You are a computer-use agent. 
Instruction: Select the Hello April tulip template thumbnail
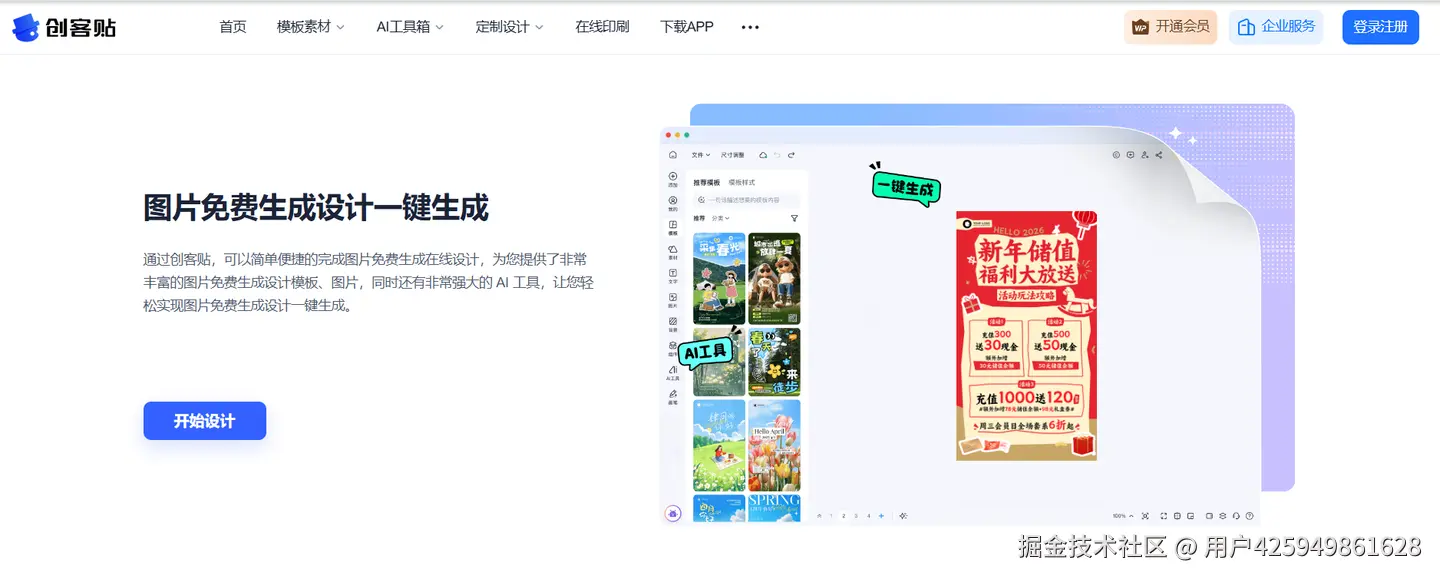(x=775, y=445)
